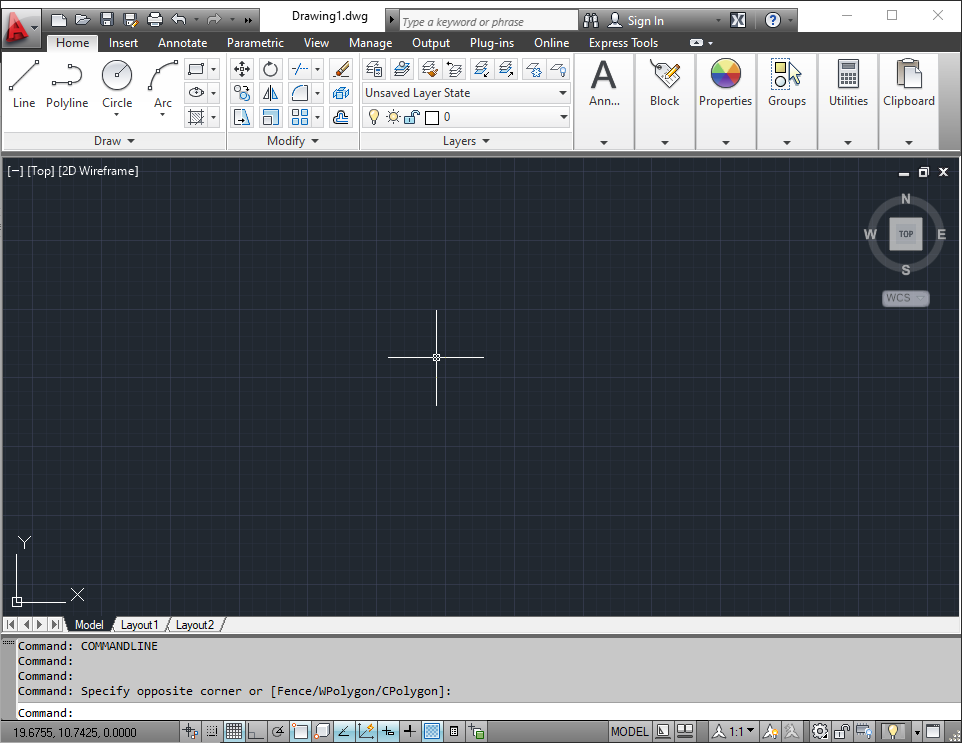Expand the Draw panel
The height and width of the screenshot is (743, 962).
114,141
